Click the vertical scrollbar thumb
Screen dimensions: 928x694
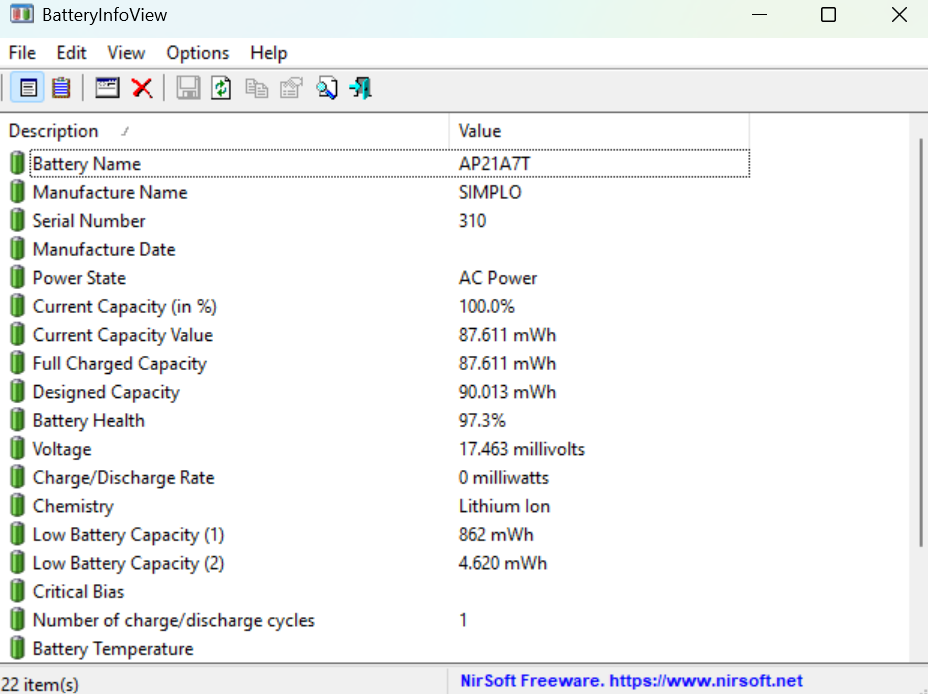coord(920,343)
